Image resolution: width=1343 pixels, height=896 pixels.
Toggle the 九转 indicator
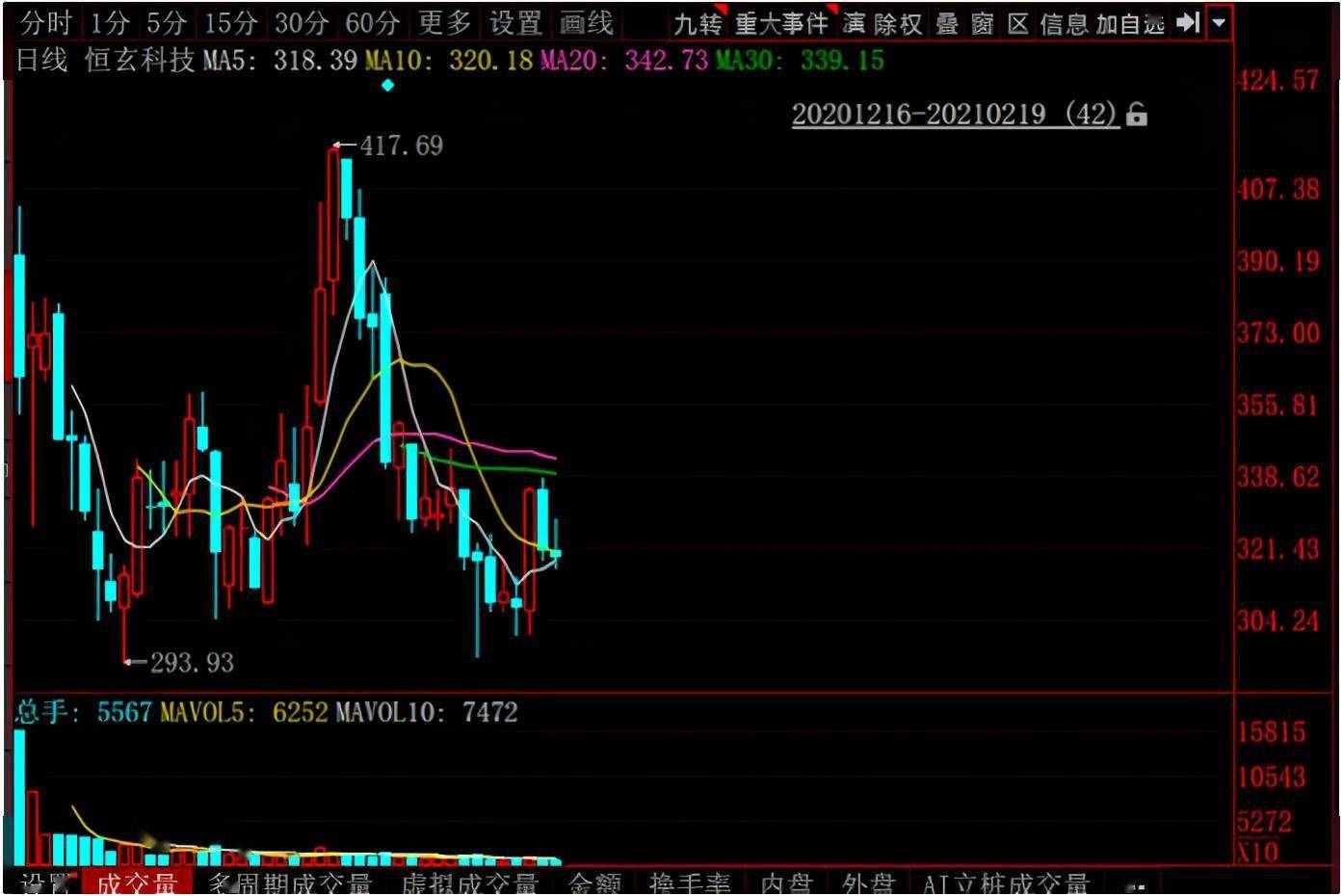(698, 23)
